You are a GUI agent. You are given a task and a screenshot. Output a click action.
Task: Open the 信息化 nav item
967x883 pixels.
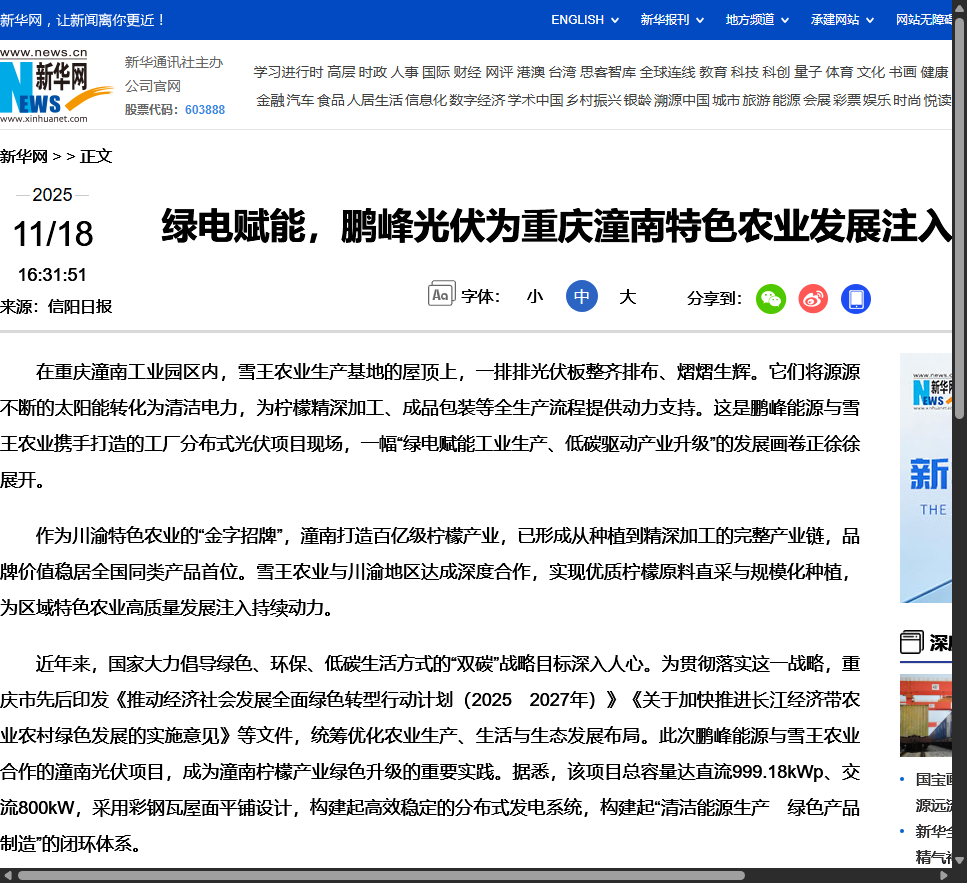426,100
